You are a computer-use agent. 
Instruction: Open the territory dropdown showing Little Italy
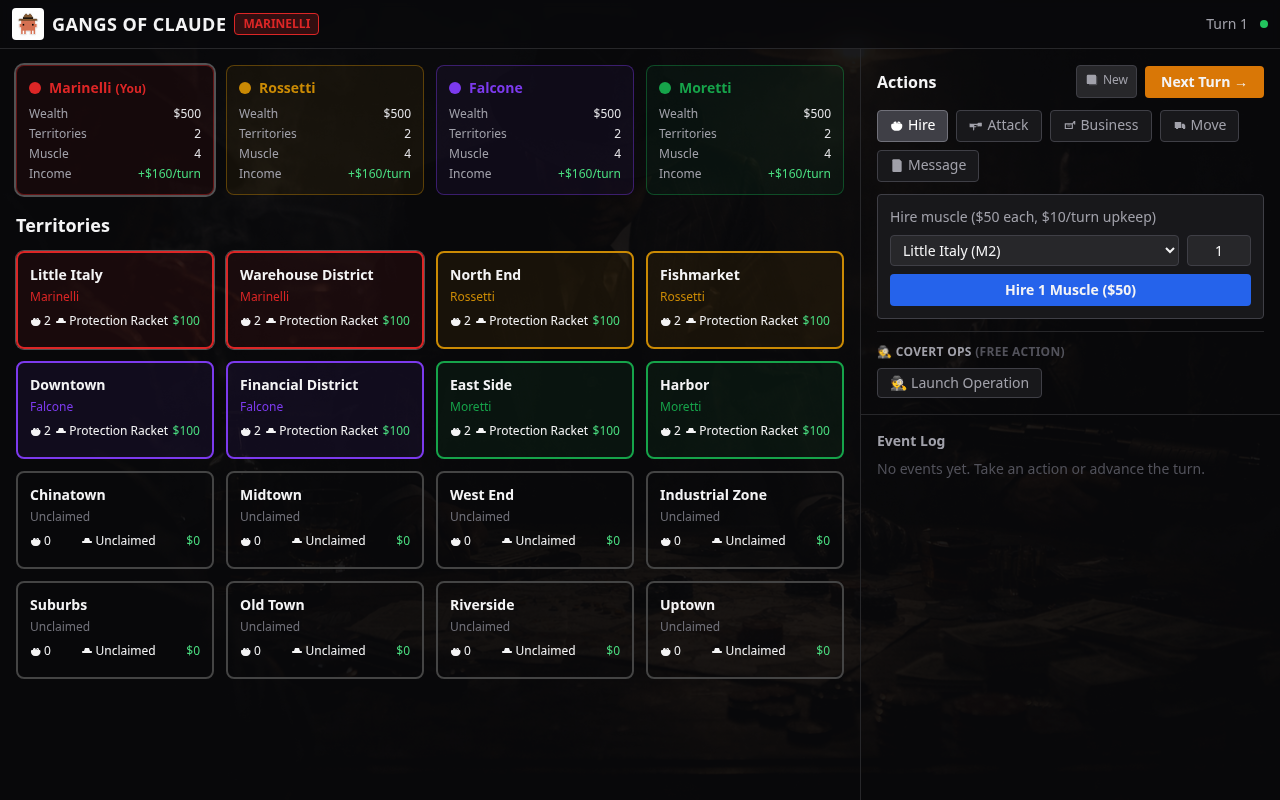point(1034,251)
